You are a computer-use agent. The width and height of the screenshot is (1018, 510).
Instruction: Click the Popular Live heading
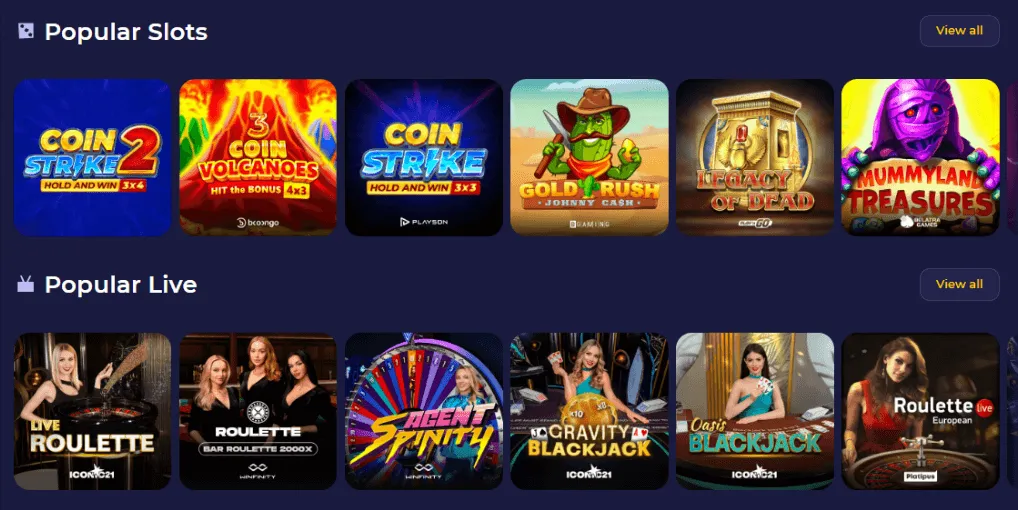click(121, 284)
